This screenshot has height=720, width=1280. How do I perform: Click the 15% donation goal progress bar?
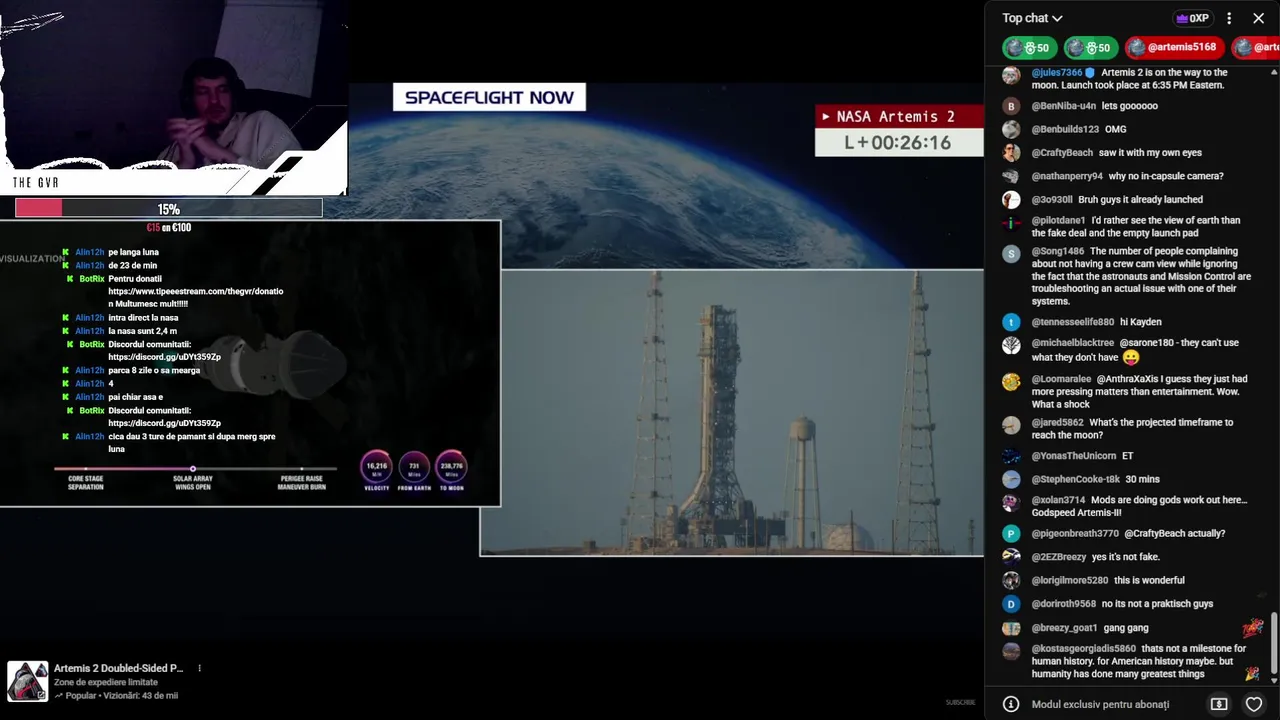pos(168,208)
